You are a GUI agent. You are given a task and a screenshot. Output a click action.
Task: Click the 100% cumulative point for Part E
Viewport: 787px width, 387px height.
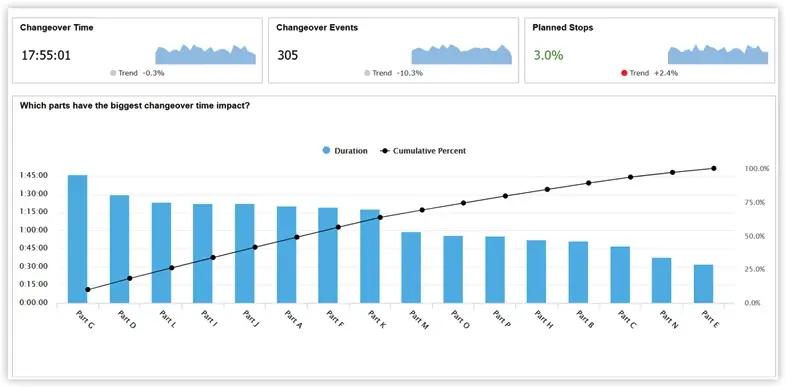pos(714,168)
